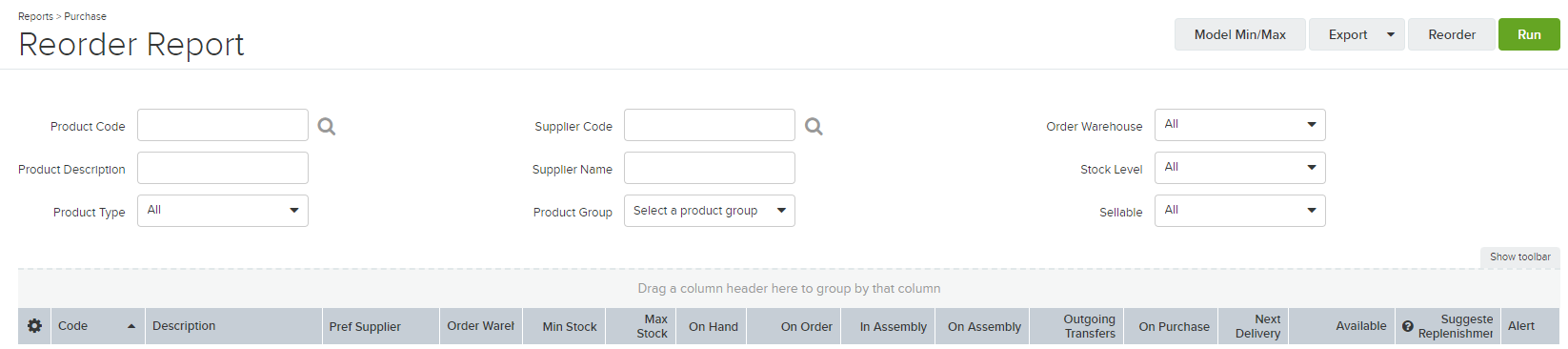Click into the Supplier Name field
Viewport: 1568px width, 349px height.
coord(710,168)
